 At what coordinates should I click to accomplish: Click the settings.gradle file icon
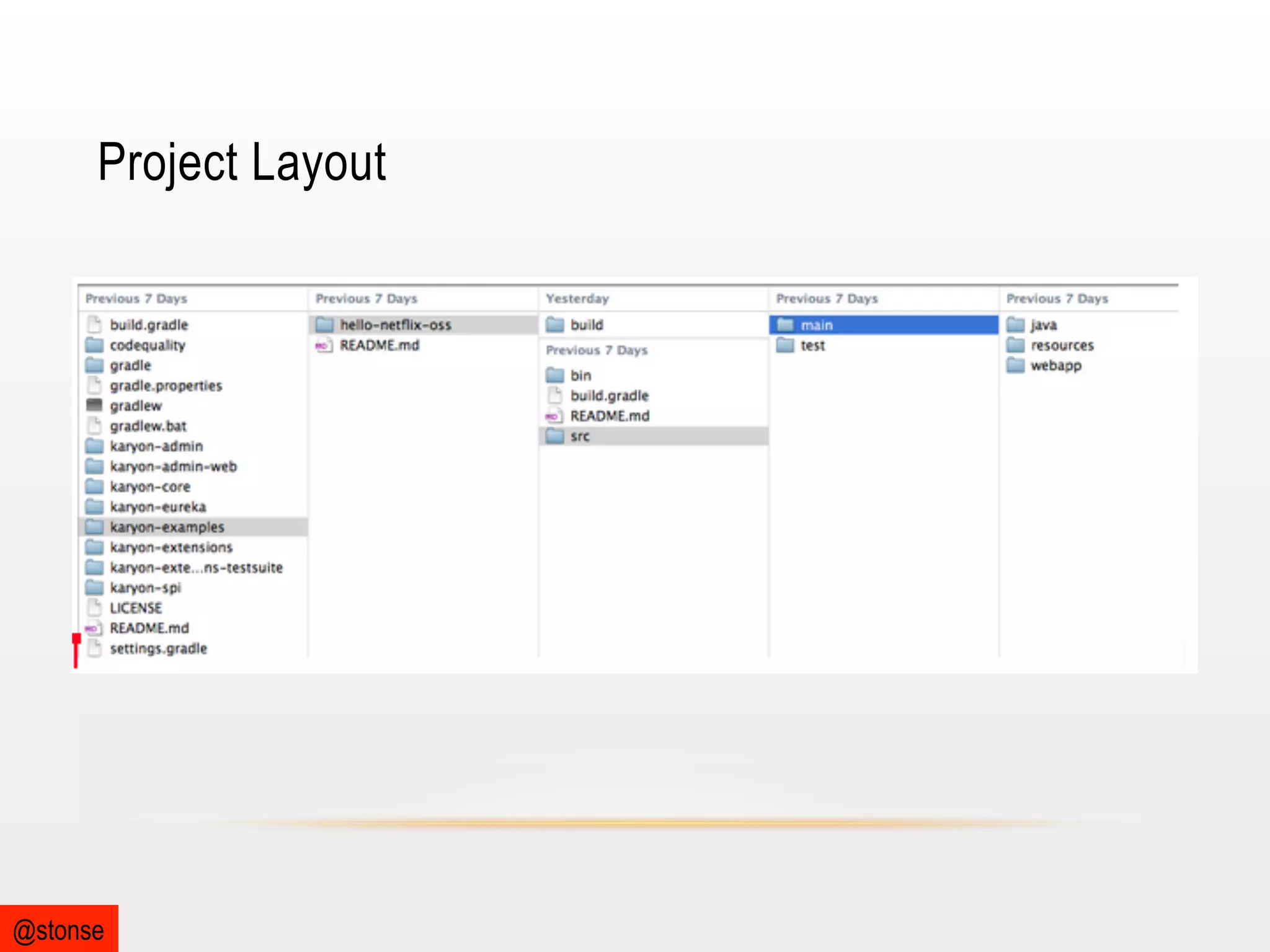(x=94, y=648)
